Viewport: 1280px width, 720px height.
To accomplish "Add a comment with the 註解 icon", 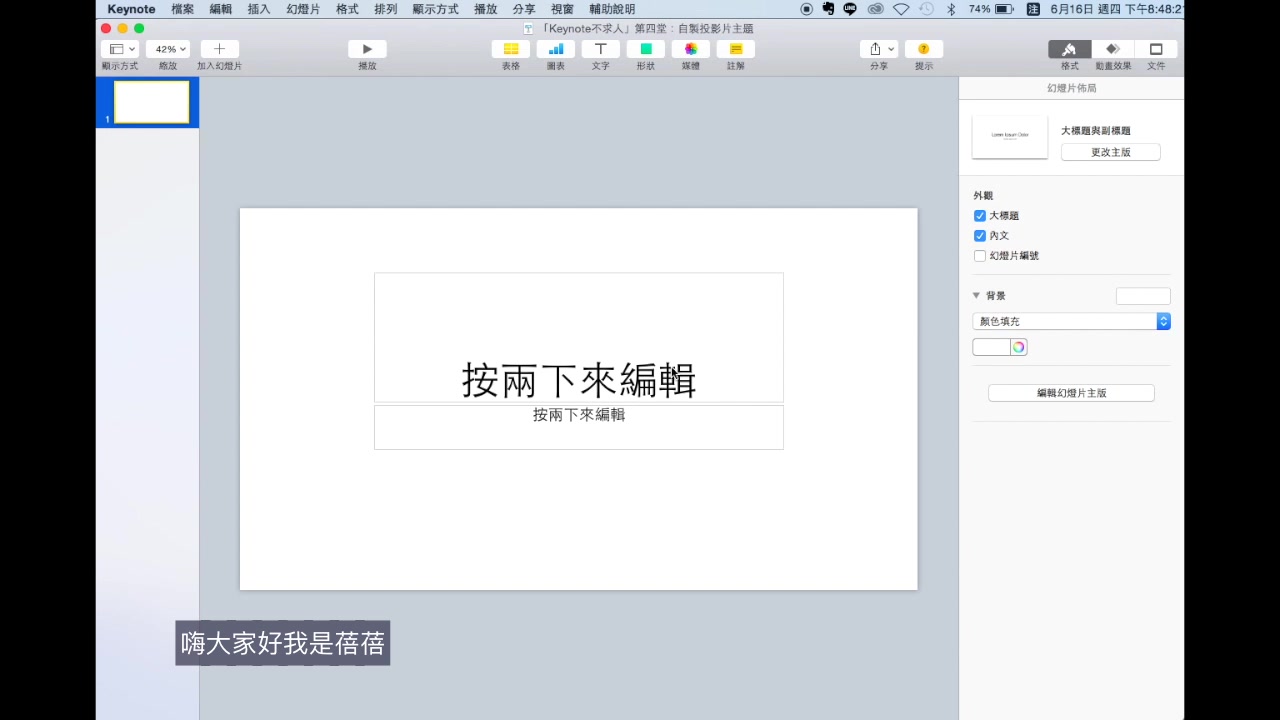I will (x=735, y=48).
